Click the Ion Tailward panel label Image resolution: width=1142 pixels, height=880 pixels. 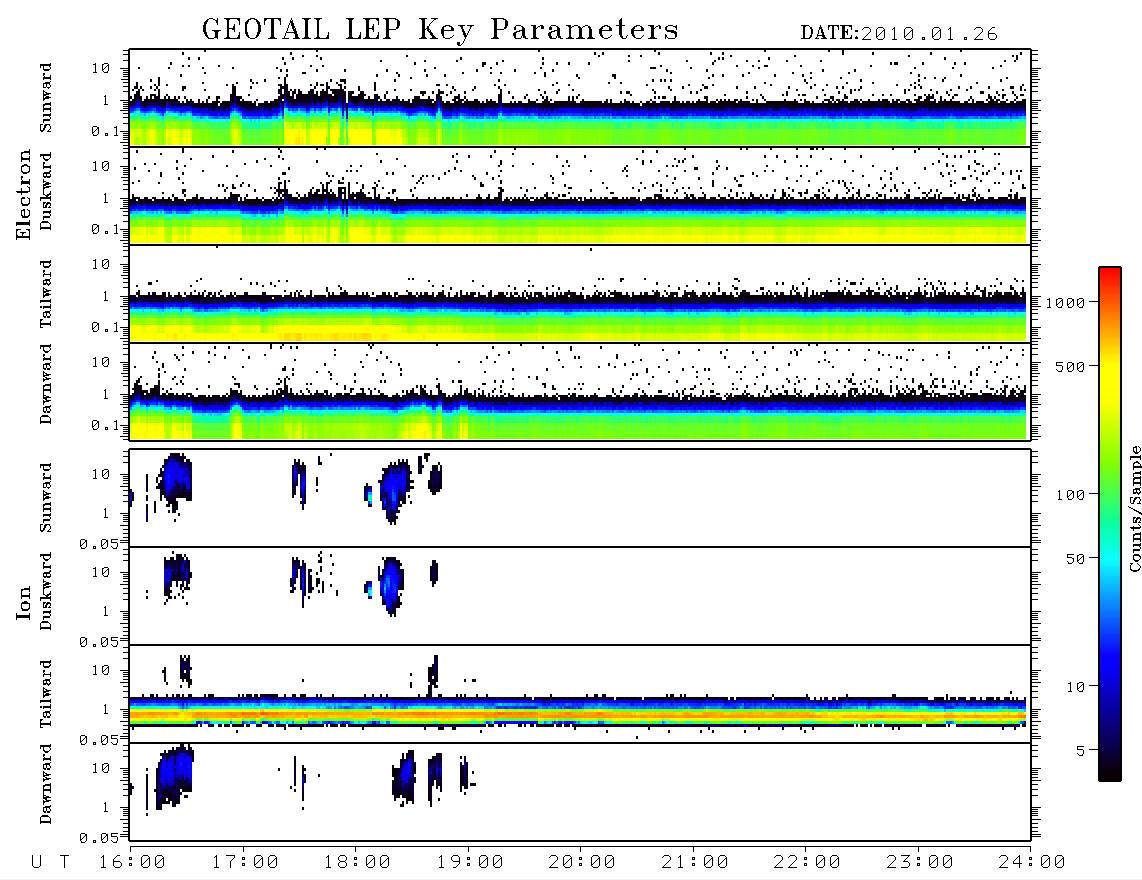46,694
